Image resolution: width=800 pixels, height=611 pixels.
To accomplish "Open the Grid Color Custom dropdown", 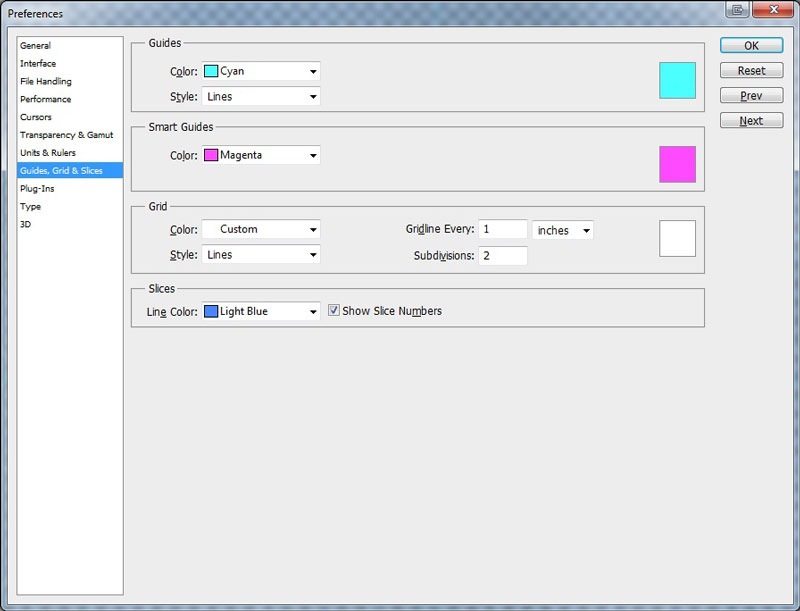I will (261, 230).
